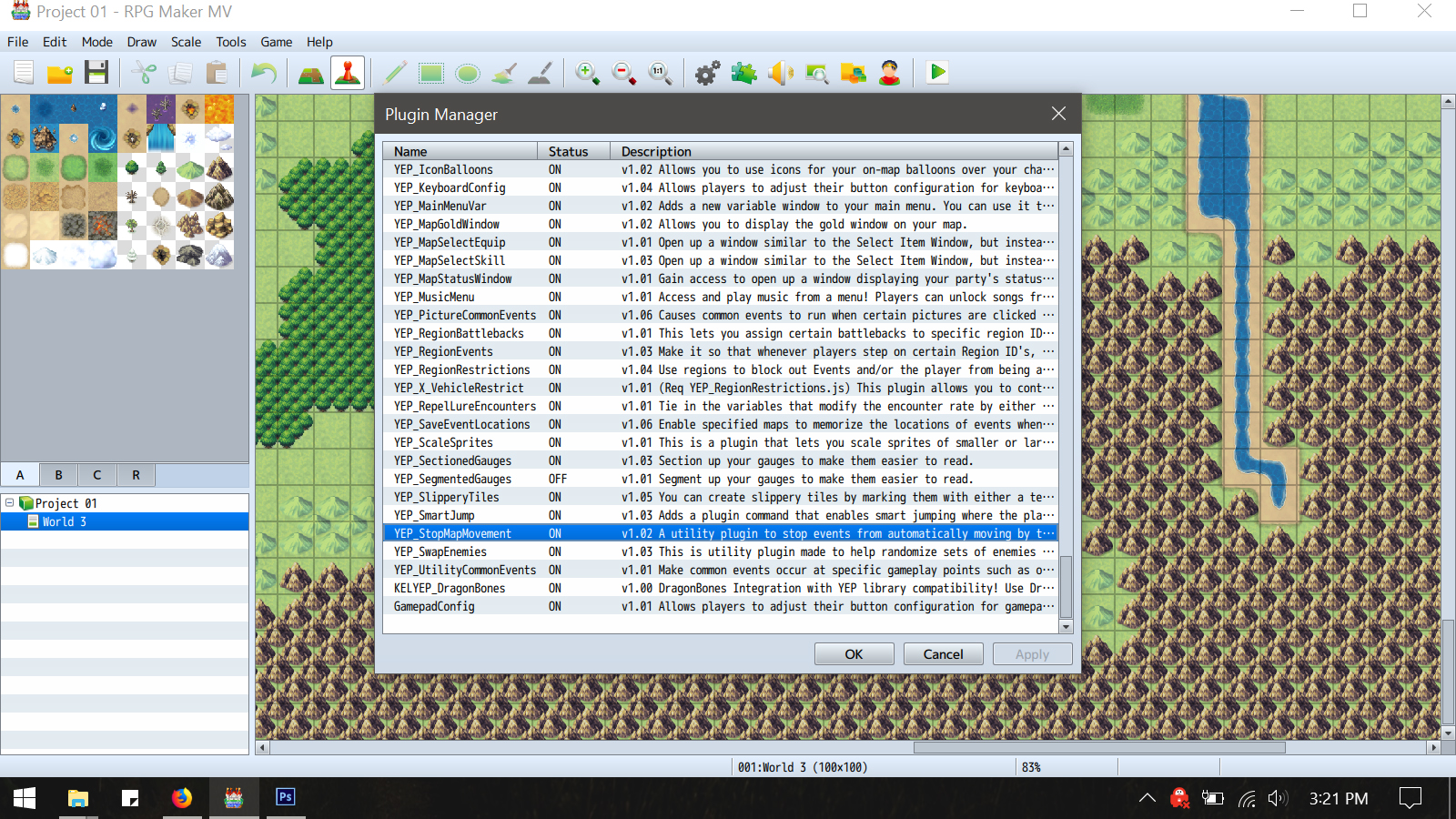Click the Zoom In magnifier icon

click(x=588, y=73)
